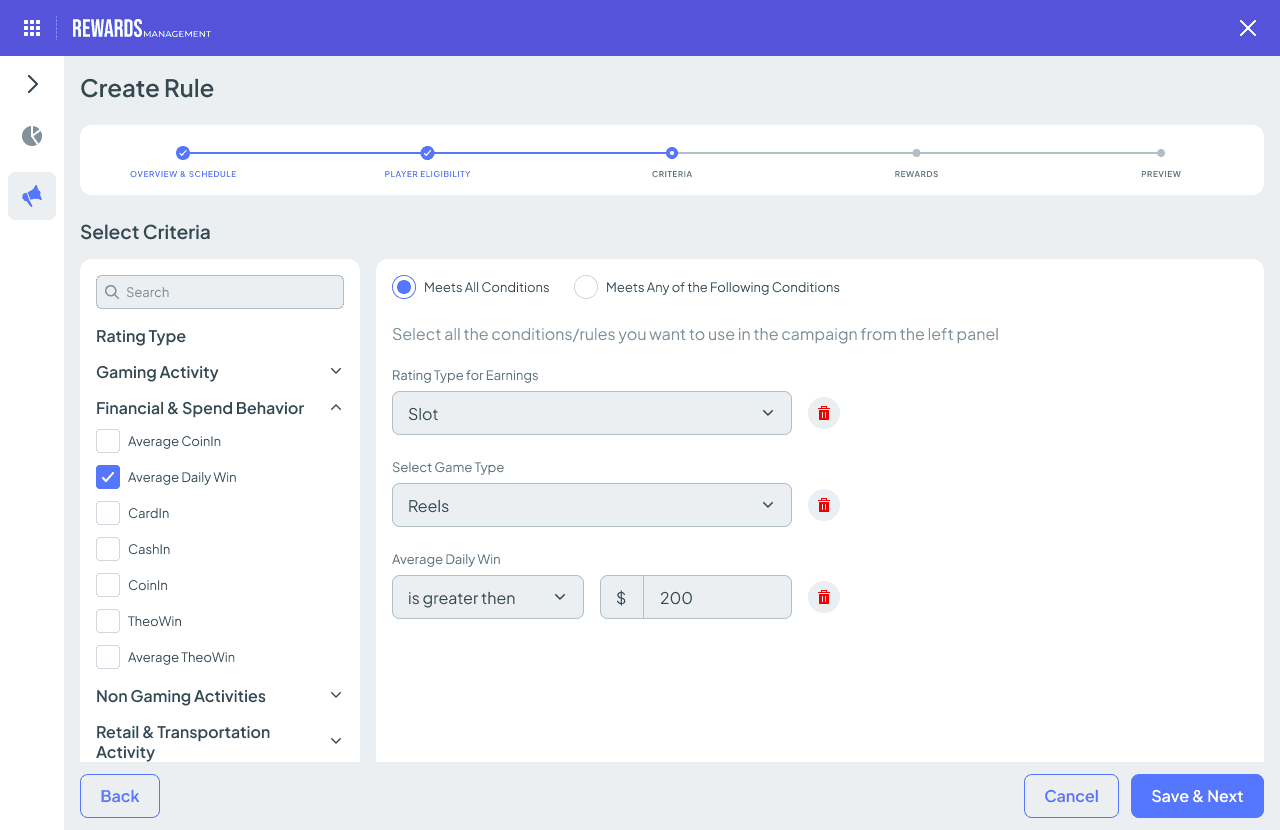Expand the left navigation with arrow icon
The image size is (1280, 830).
(31, 83)
